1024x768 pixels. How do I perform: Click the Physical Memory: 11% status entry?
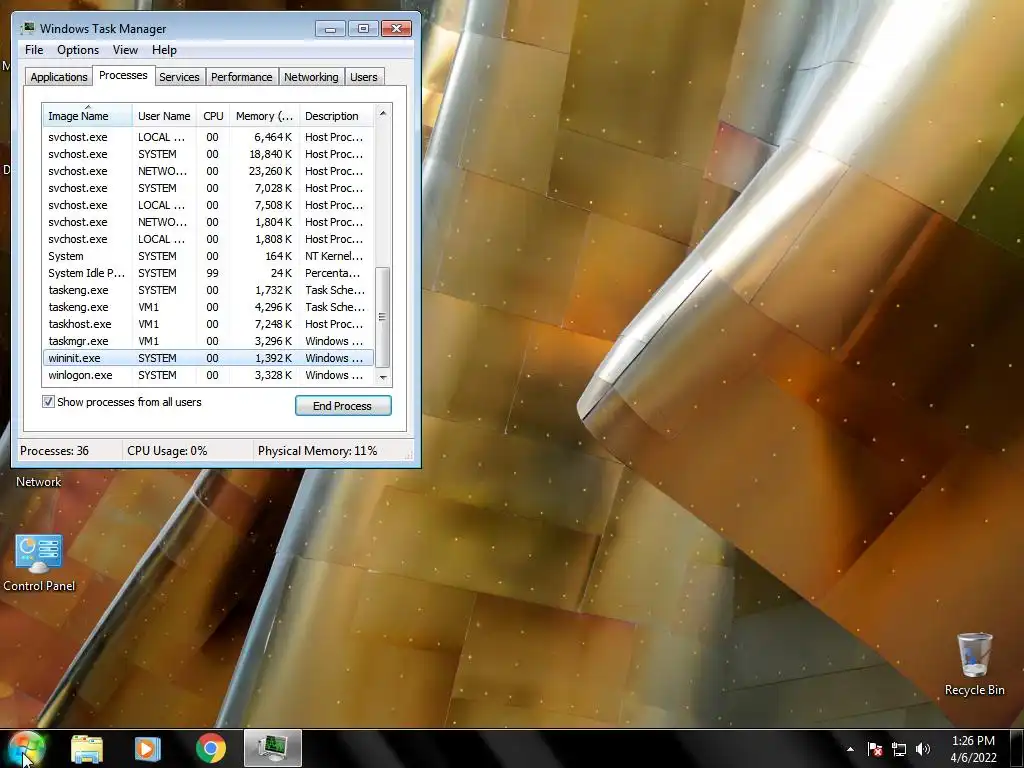[317, 451]
